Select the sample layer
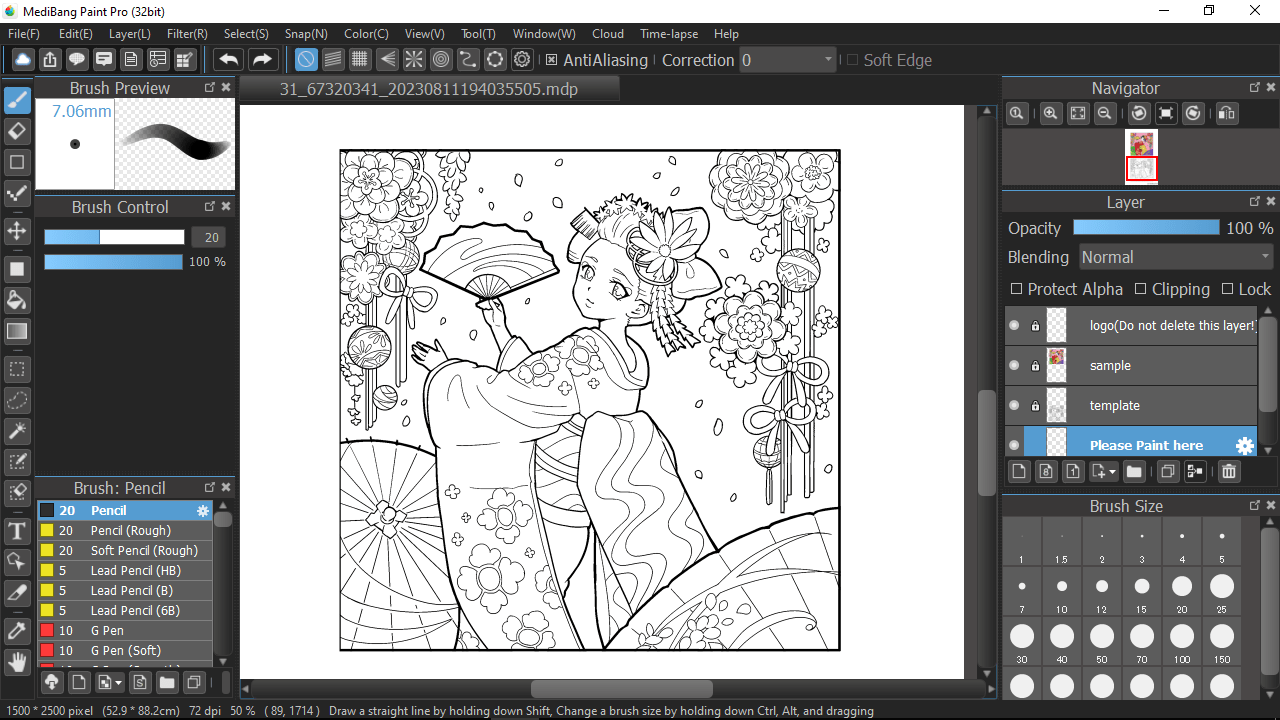This screenshot has height=720, width=1280. [x=1130, y=365]
